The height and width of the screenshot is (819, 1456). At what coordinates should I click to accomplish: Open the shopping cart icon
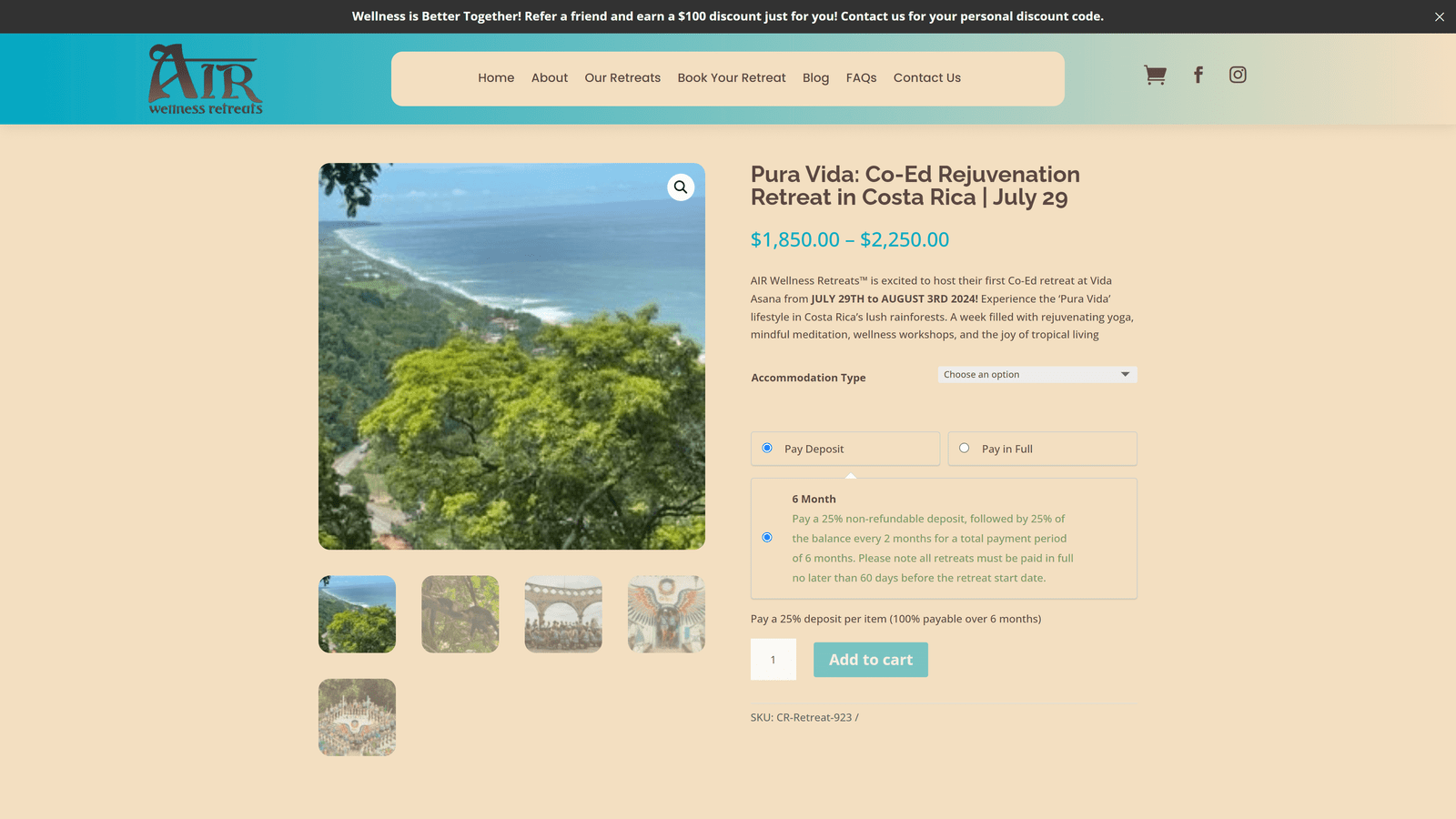pos(1155,76)
